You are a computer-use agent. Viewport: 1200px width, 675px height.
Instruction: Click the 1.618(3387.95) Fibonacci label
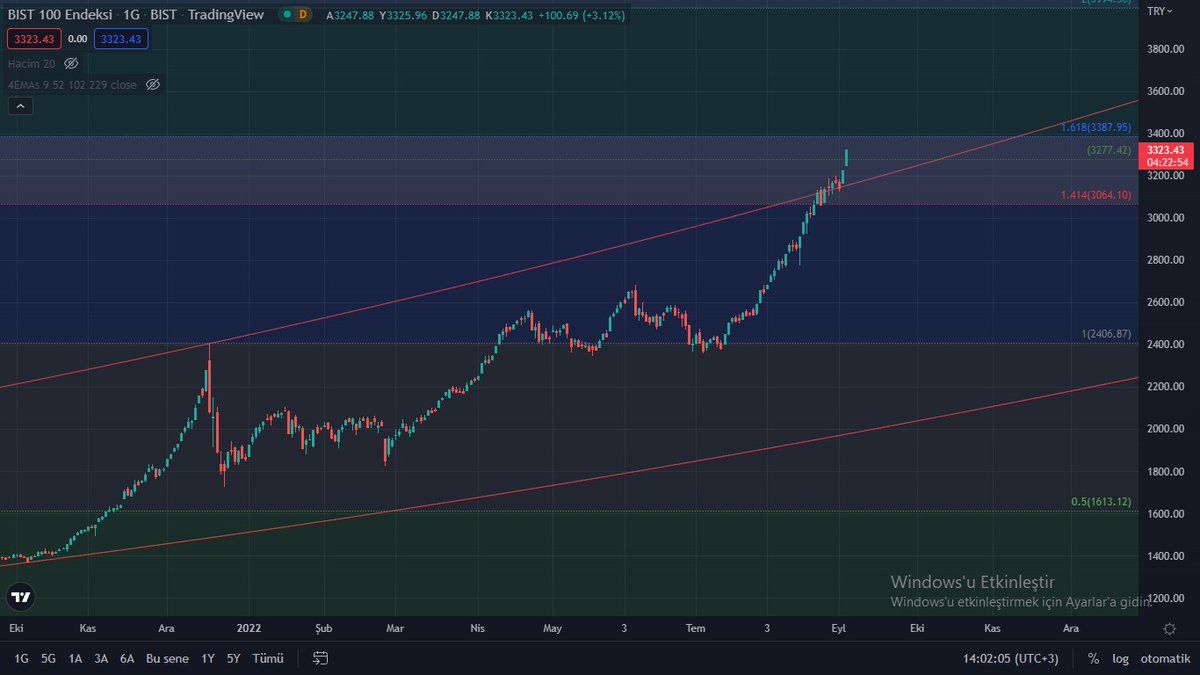click(x=1096, y=127)
